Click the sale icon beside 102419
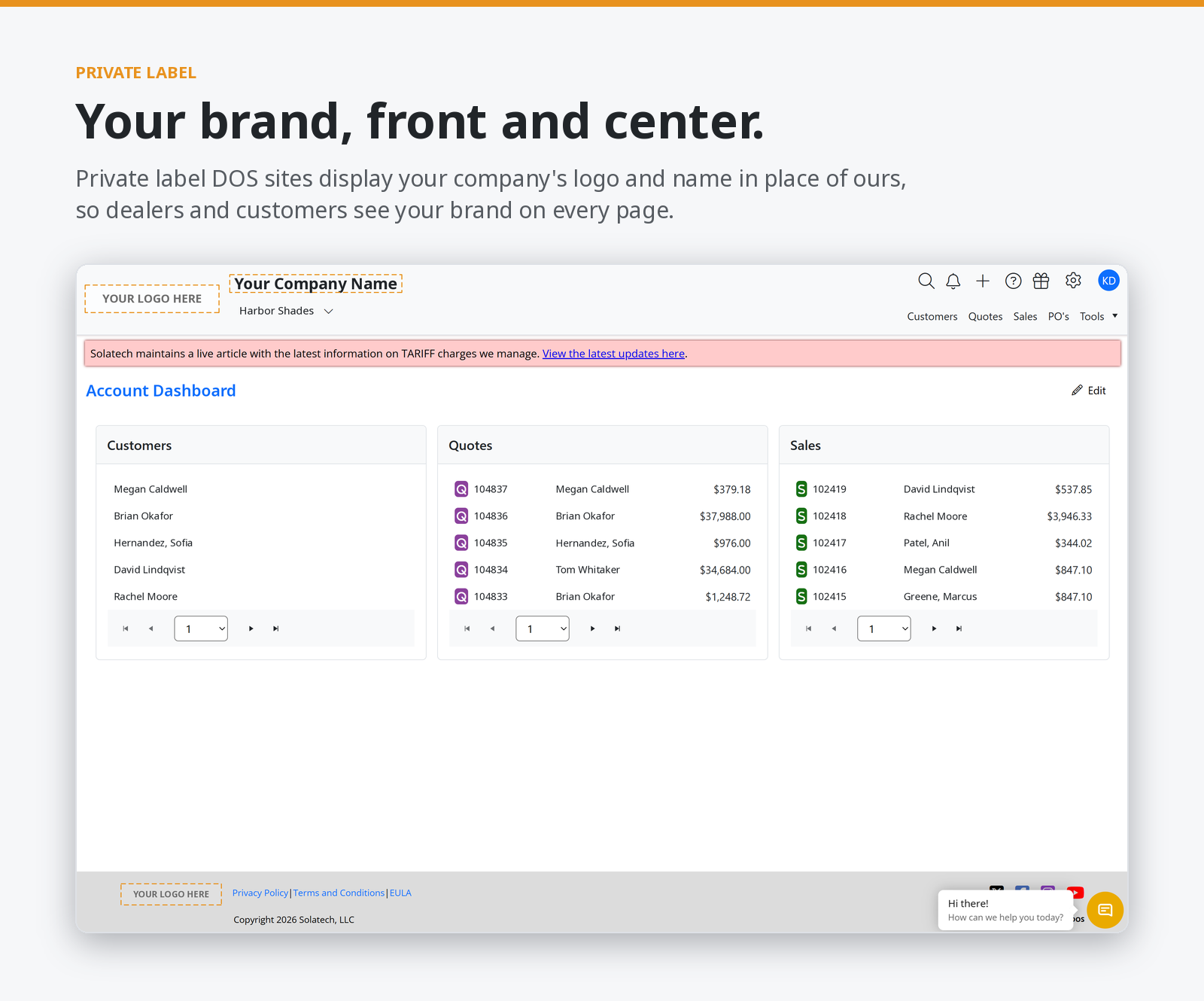 [x=801, y=489]
